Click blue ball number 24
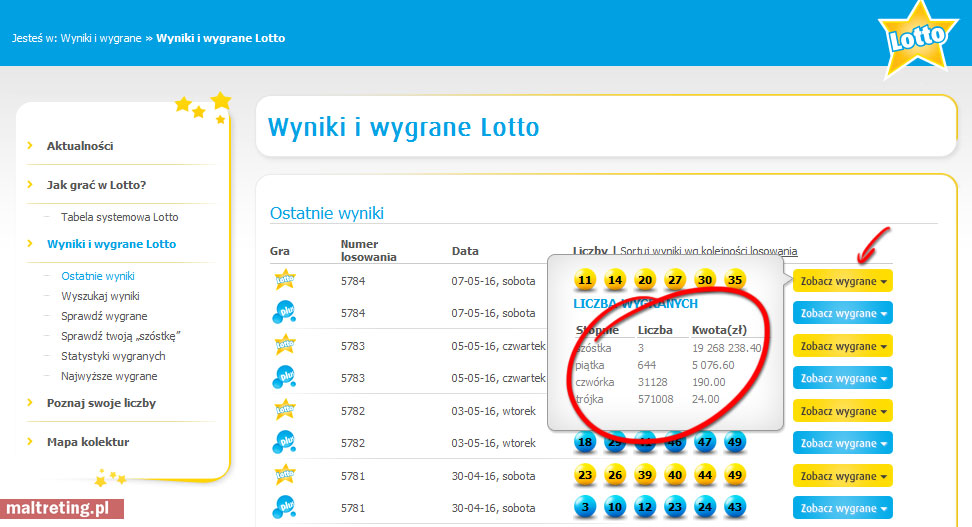This screenshot has height=527, width=972. 705,507
